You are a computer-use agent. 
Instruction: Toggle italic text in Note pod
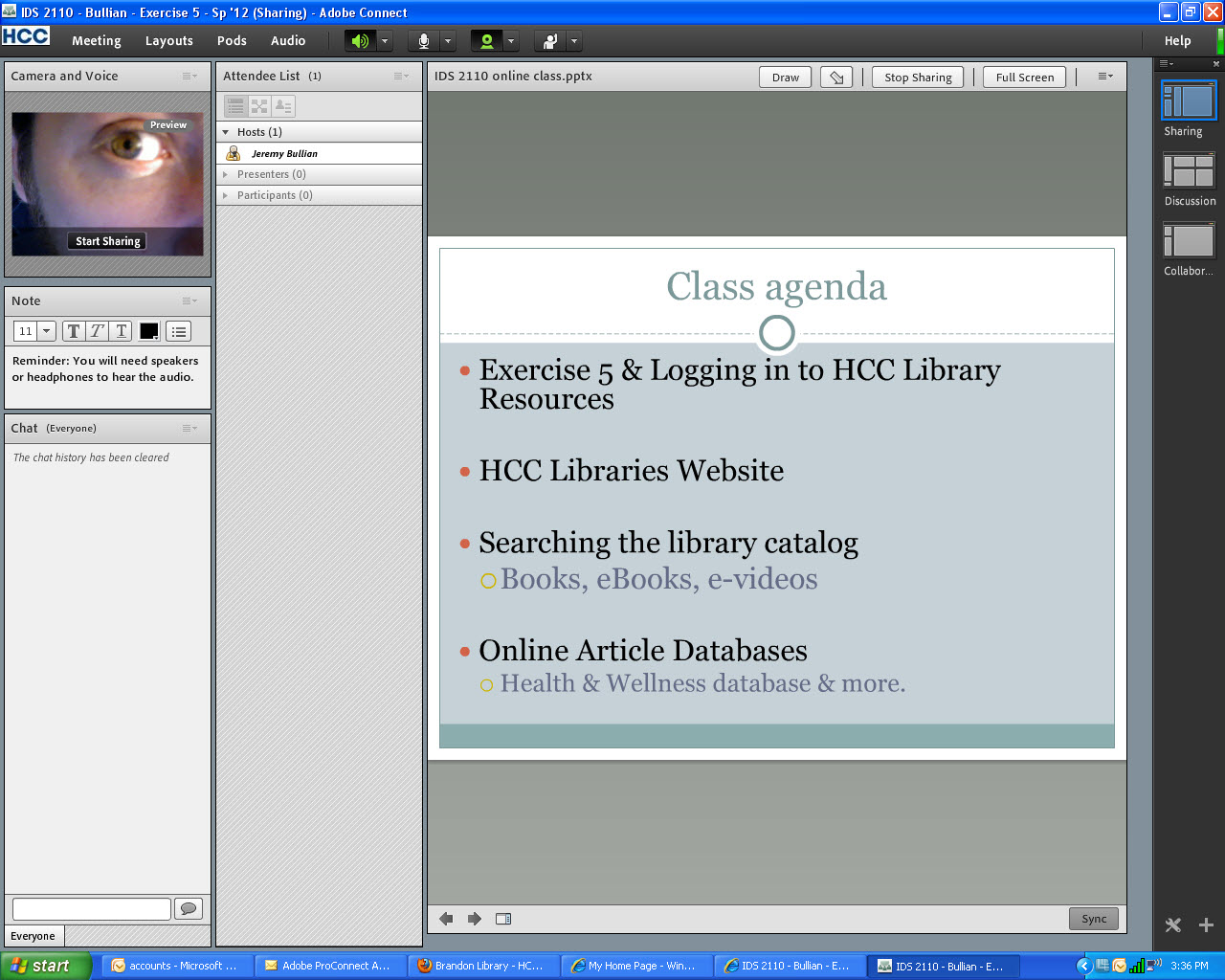click(x=97, y=331)
